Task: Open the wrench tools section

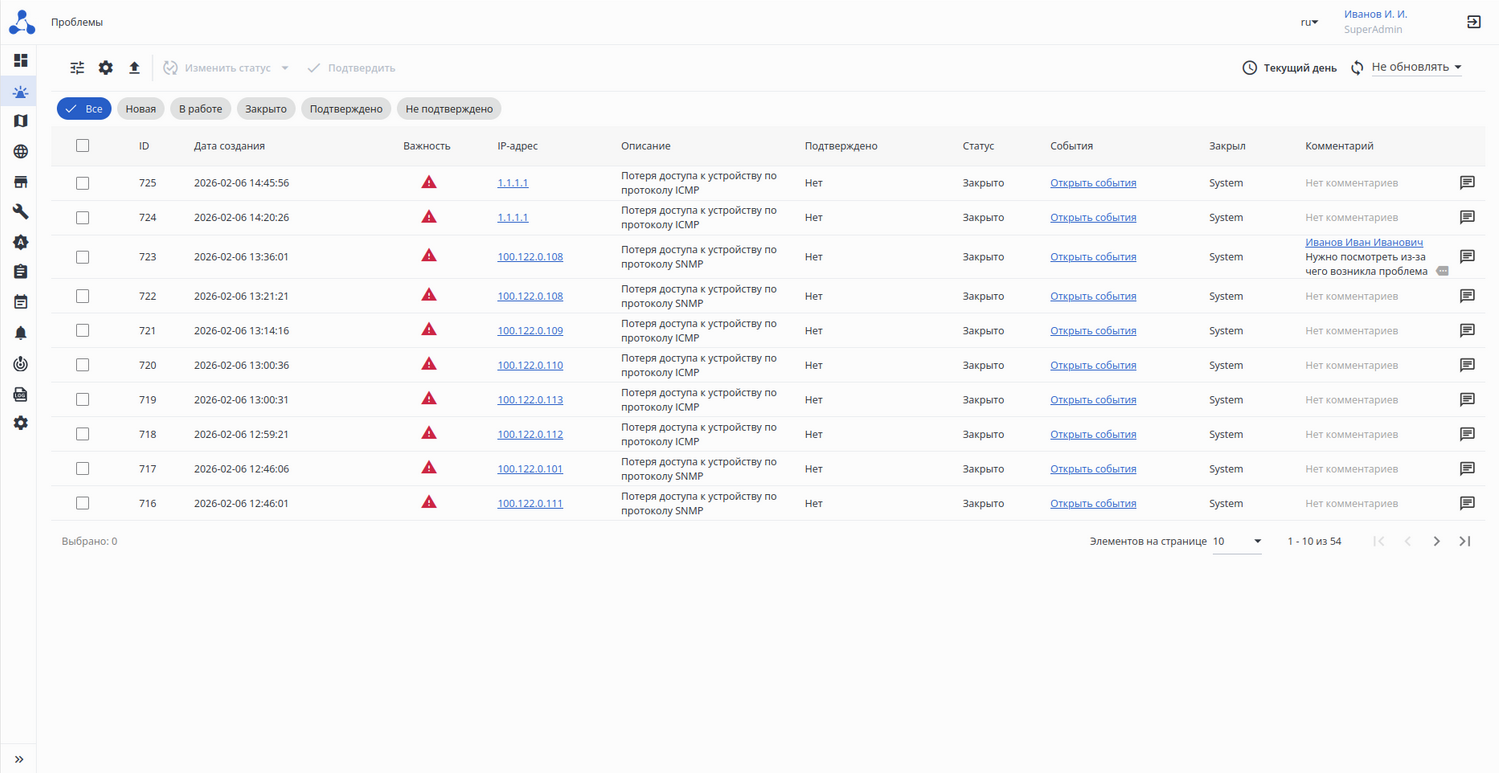Action: (20, 212)
